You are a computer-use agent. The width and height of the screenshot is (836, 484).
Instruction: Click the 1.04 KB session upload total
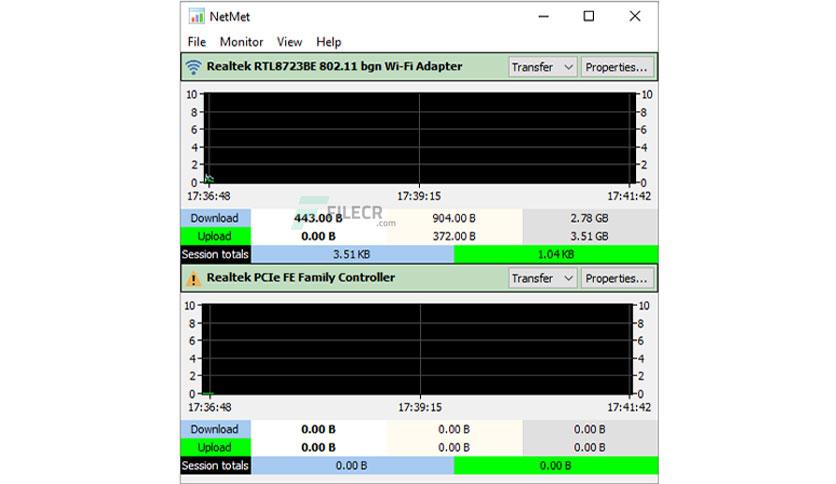[556, 254]
